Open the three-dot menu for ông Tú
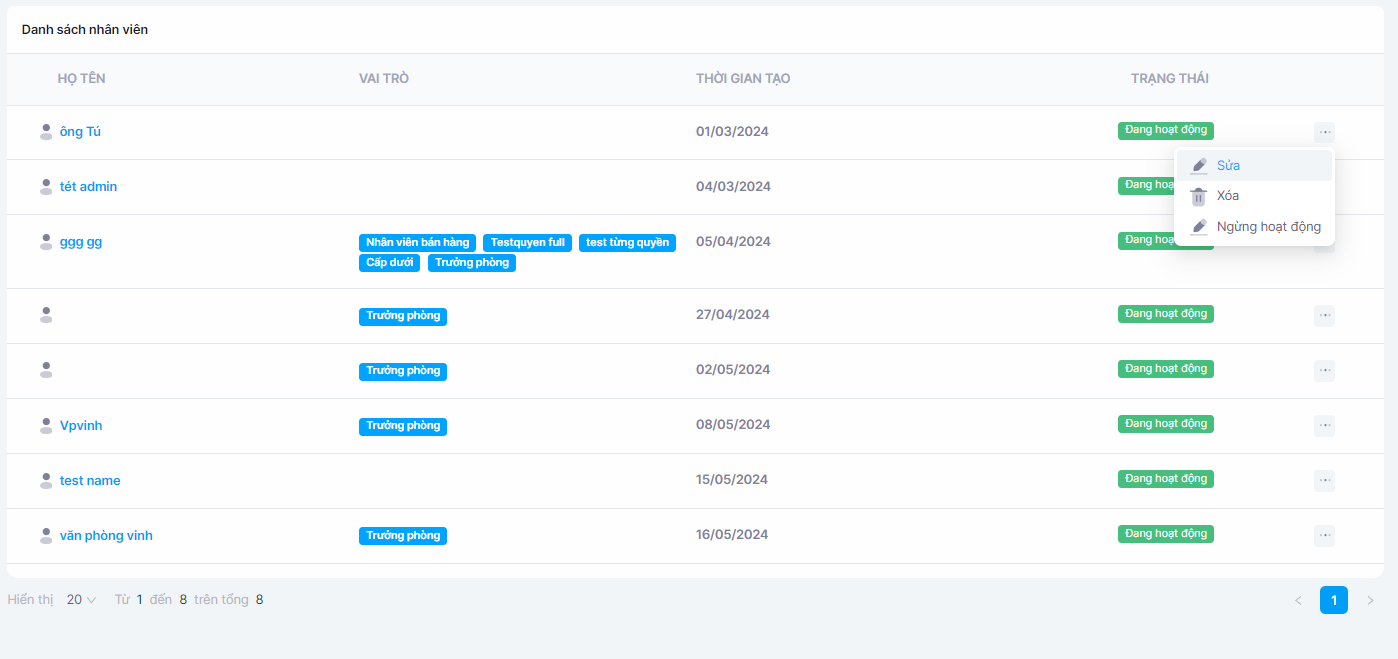 coord(1324,132)
